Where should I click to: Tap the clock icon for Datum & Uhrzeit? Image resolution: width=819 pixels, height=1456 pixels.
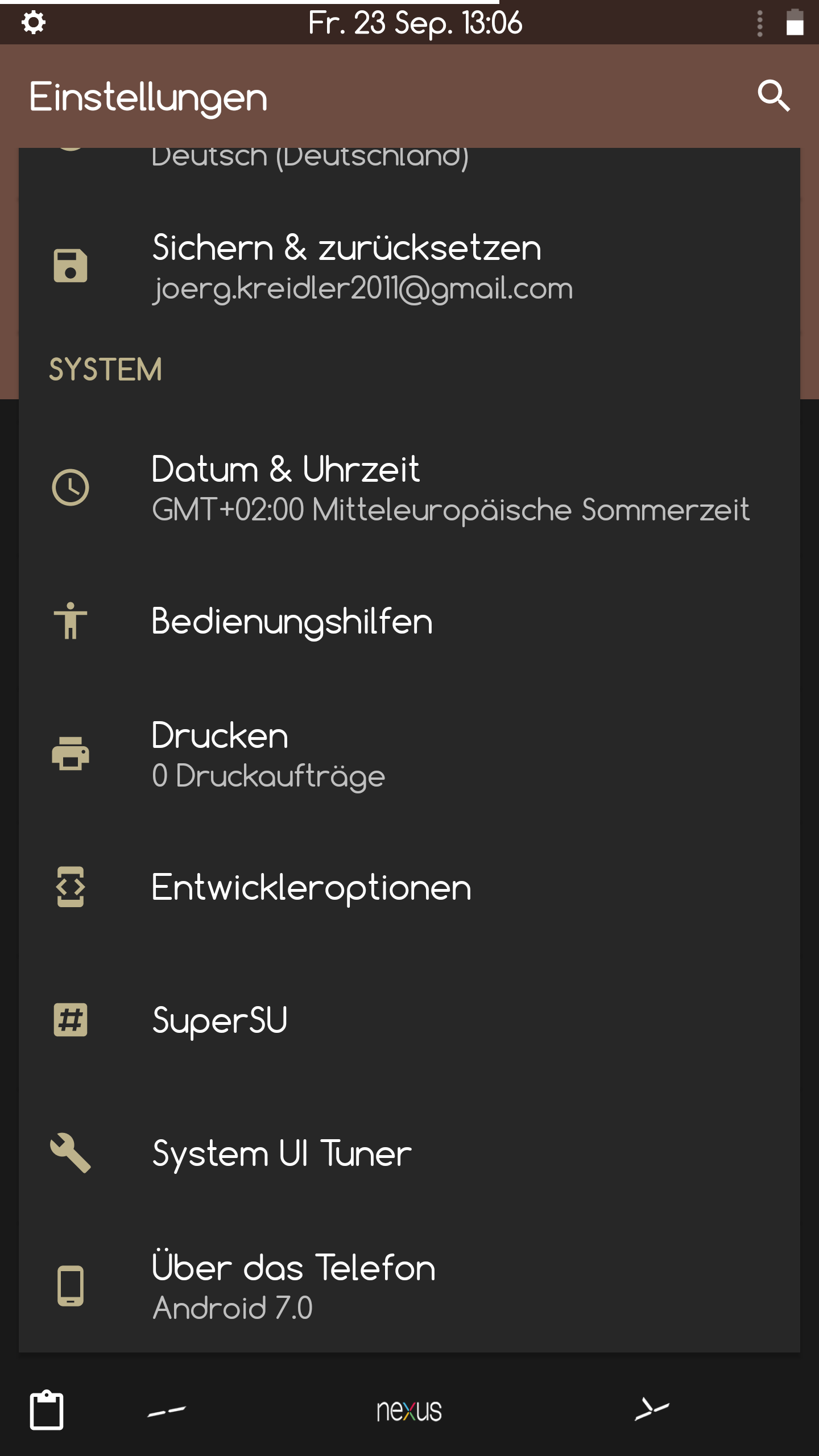click(x=70, y=487)
